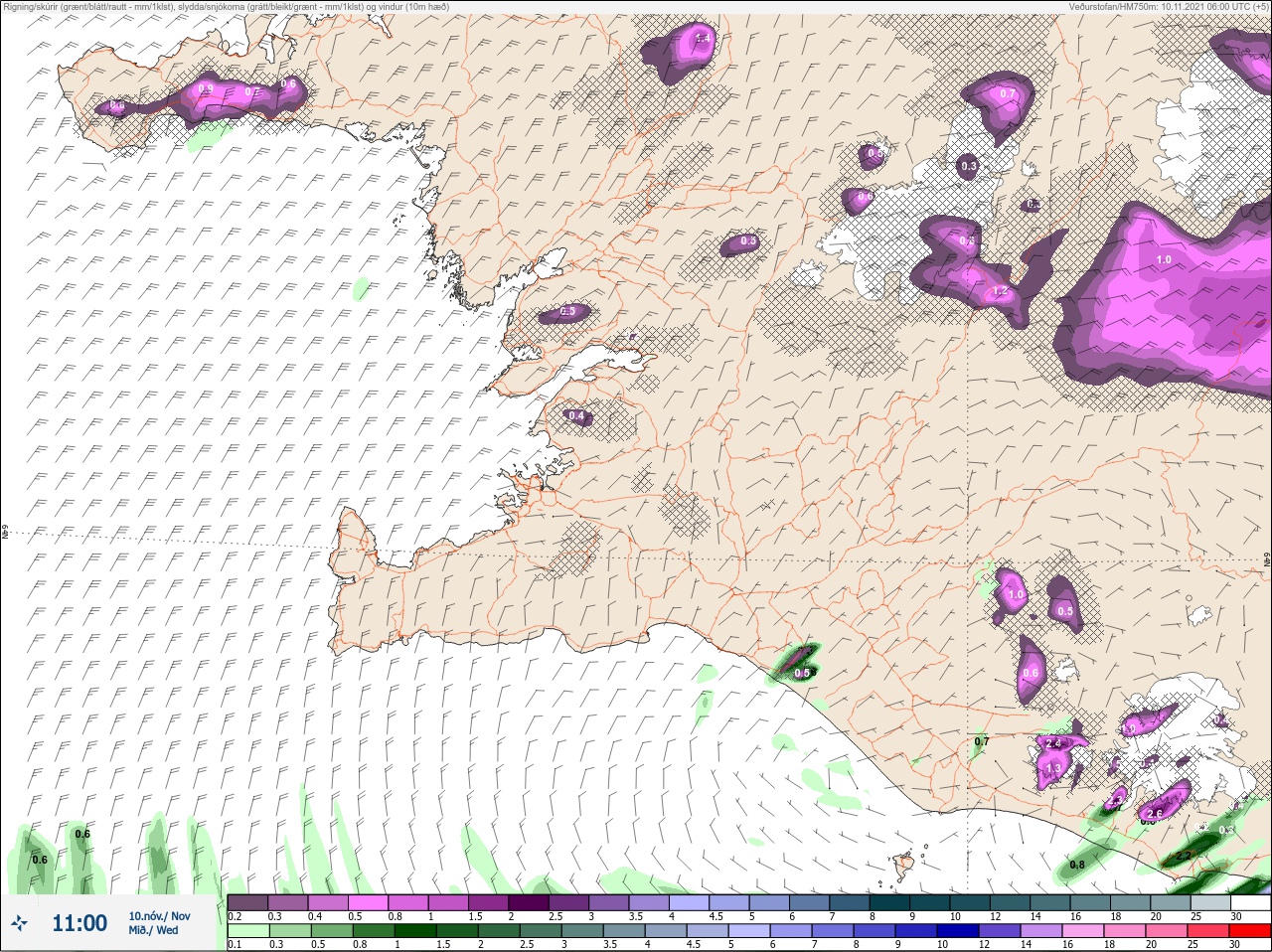Screen dimensions: 1272x952
Task: Click the '0.1' label in lower legend
Action: (235, 945)
